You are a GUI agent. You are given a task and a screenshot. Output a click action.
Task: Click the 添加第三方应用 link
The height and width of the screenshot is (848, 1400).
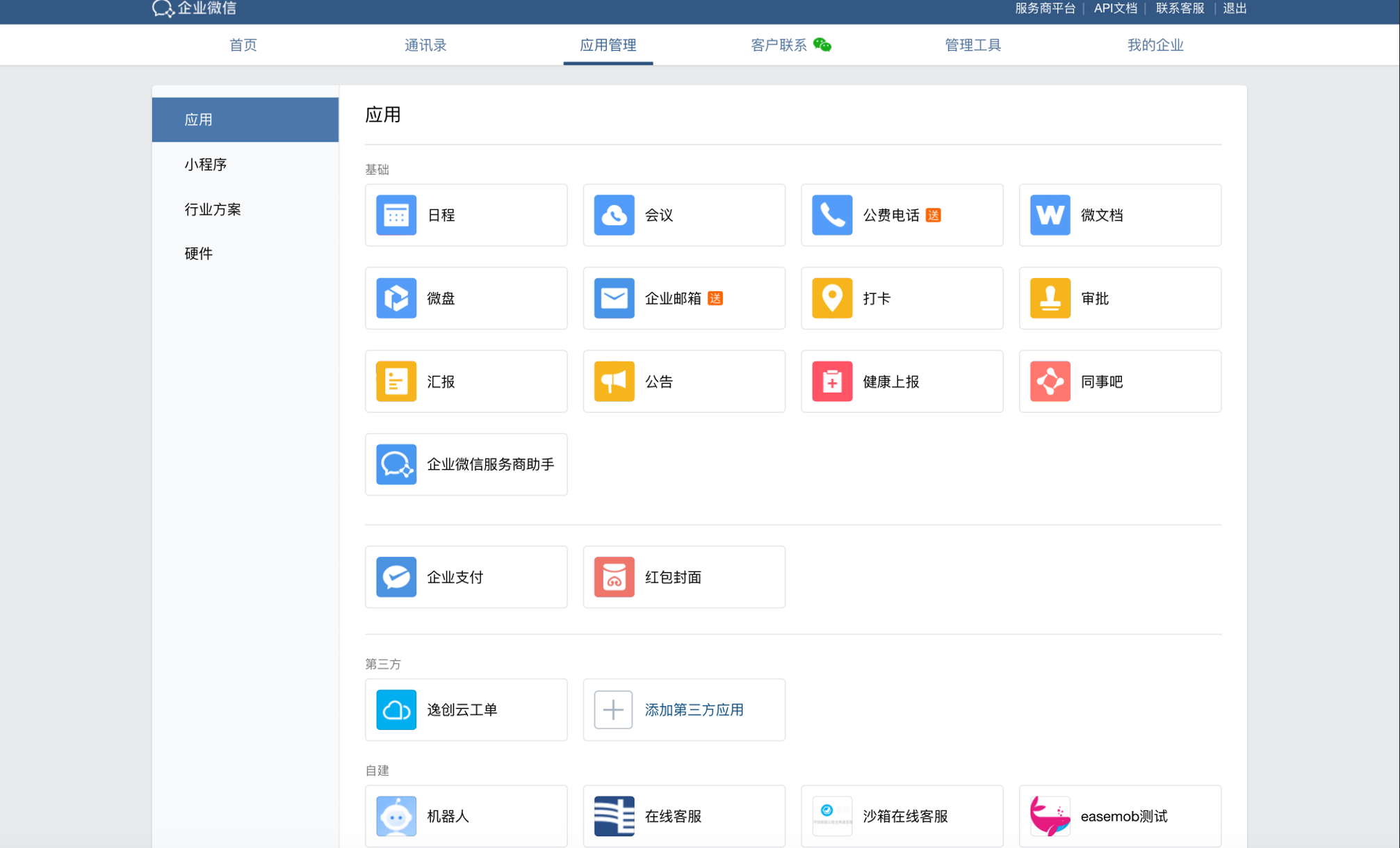694,710
